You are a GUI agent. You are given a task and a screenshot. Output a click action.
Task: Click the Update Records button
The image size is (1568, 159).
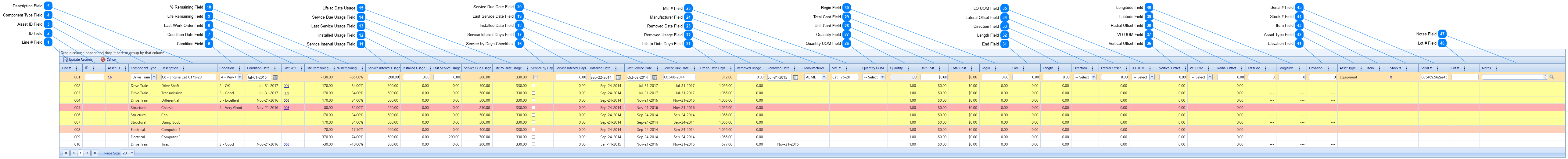coord(78,60)
